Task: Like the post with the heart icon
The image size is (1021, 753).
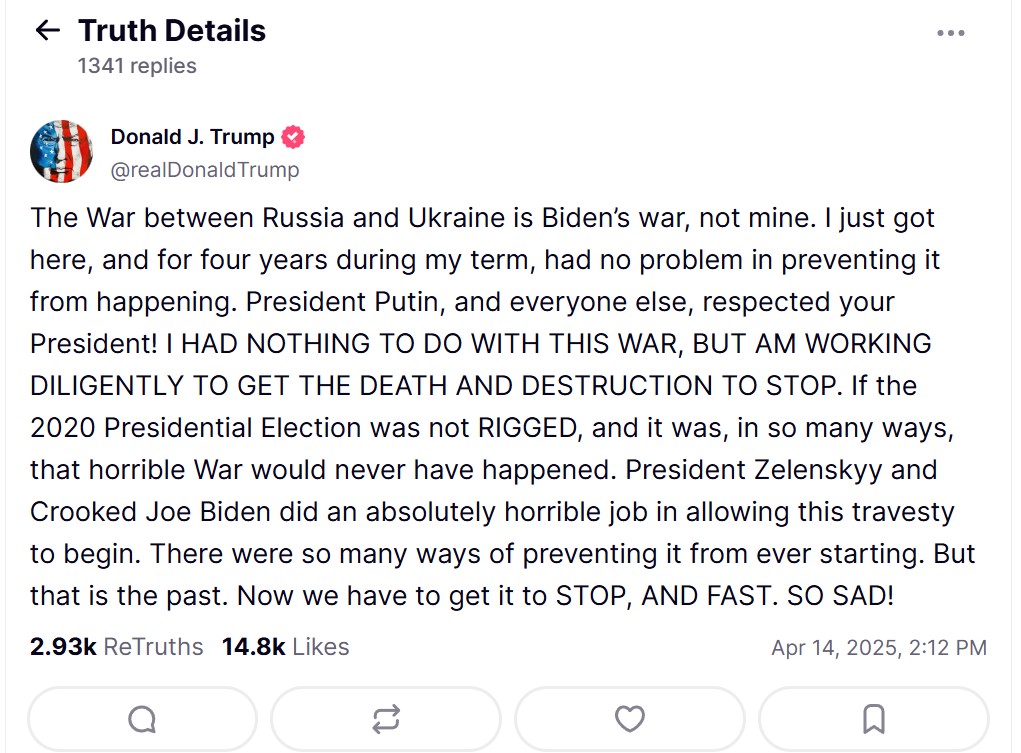Action: [629, 718]
